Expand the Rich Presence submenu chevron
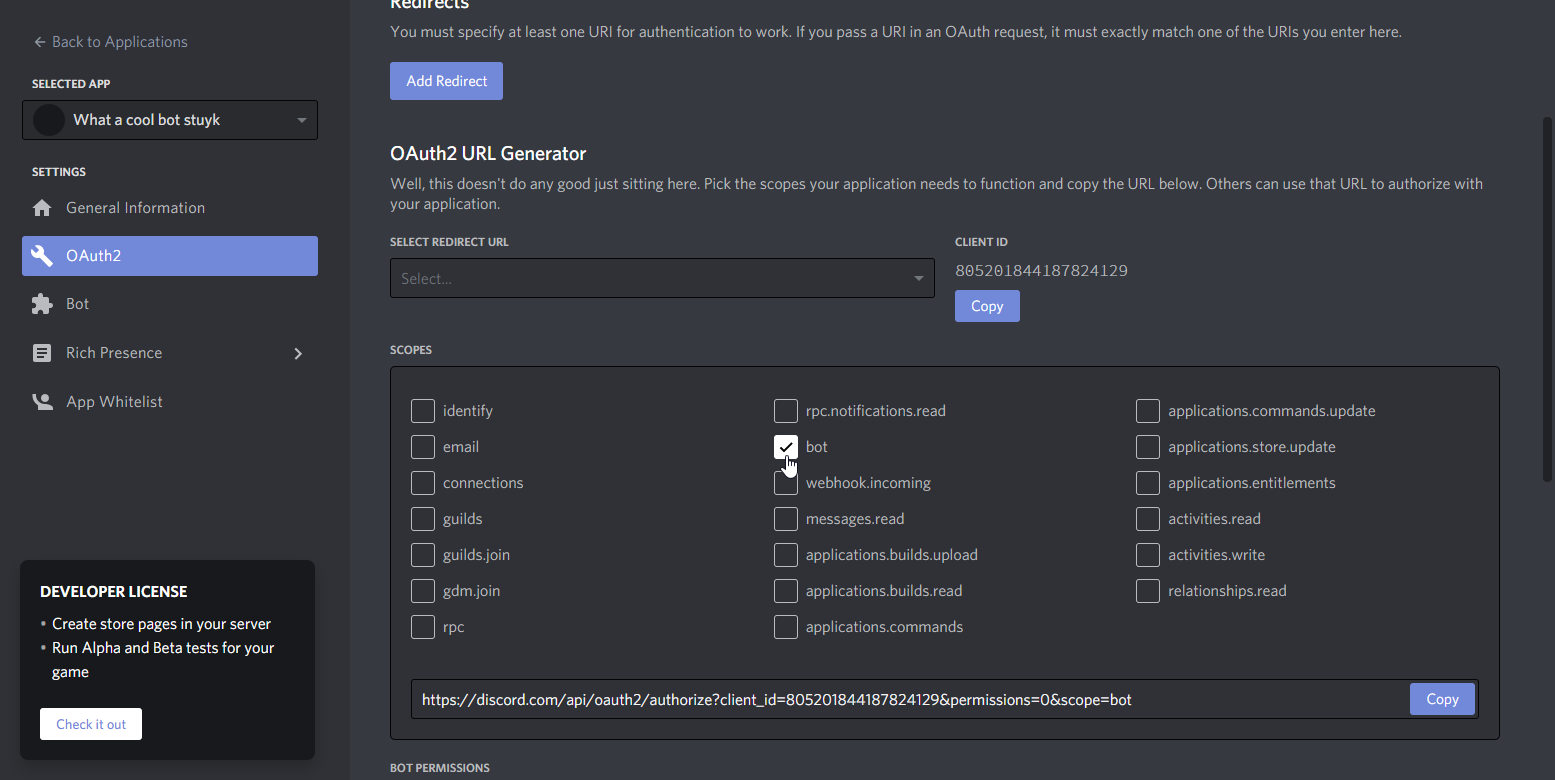Screen dimensions: 1555x780 pos(298,353)
